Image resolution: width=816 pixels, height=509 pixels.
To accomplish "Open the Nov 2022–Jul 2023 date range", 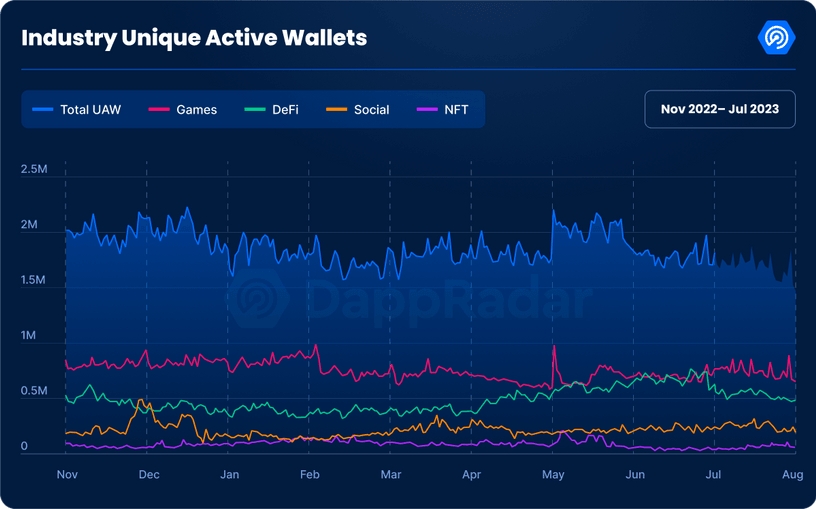I will pyautogui.click(x=720, y=109).
